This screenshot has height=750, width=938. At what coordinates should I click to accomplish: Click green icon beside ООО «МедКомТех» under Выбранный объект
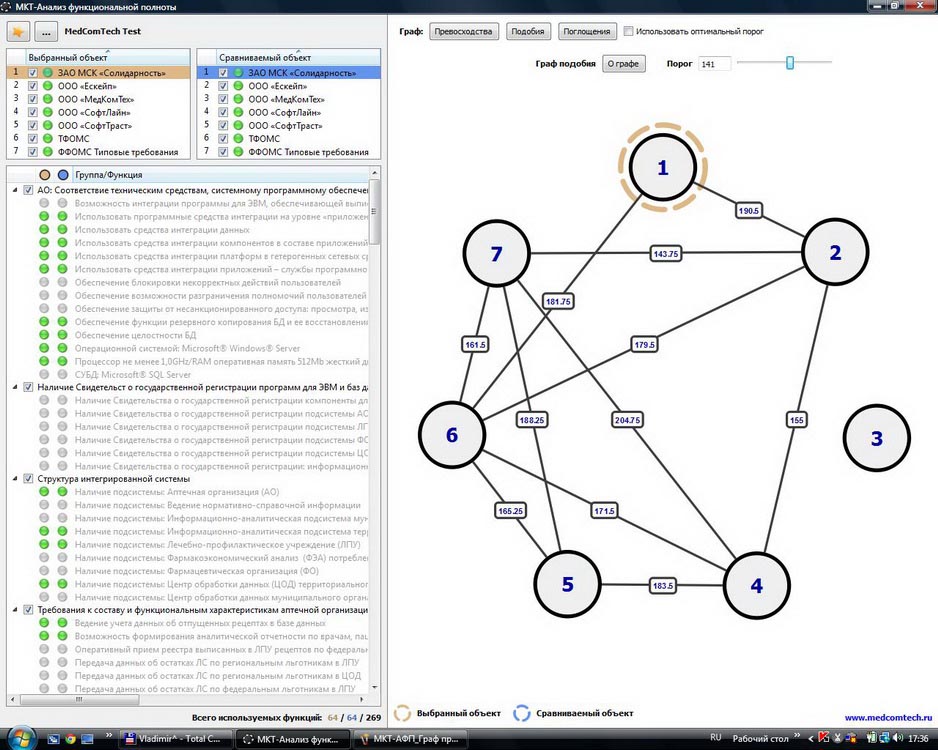pos(48,99)
